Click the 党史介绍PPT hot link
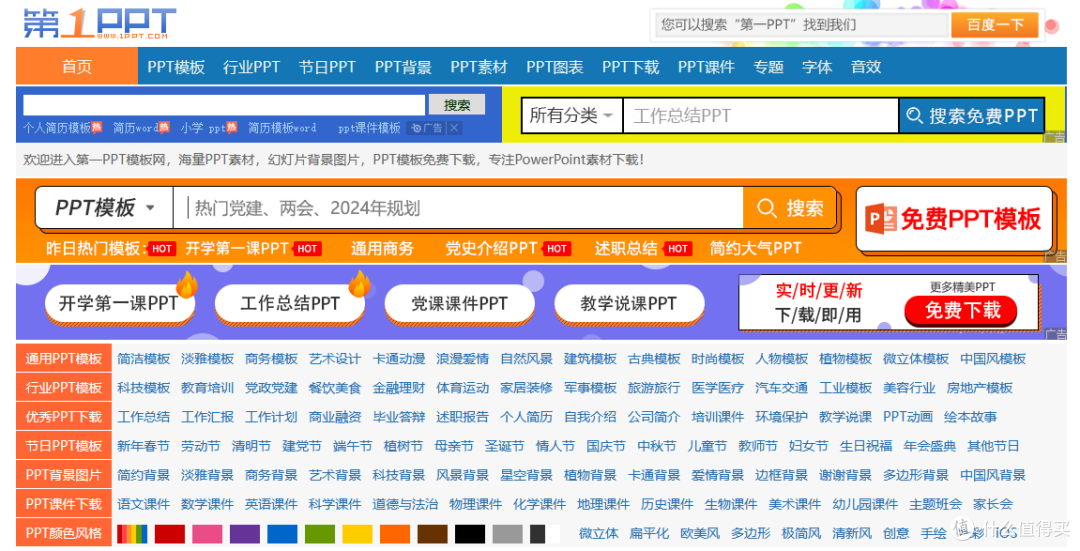The width and height of the screenshot is (1080, 551). tap(491, 249)
